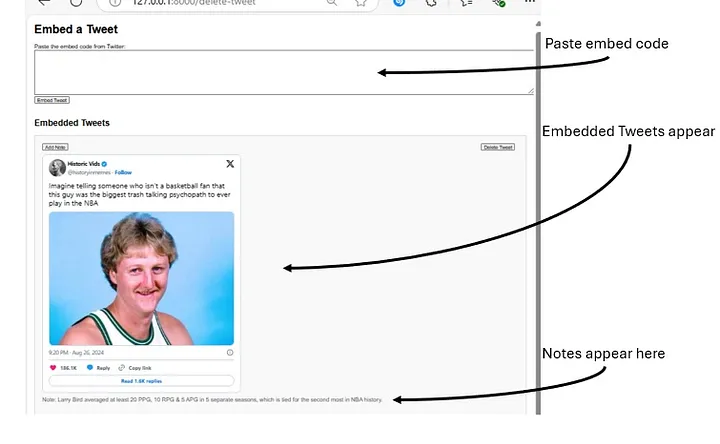
Task: Click the Larry Bird photo in the tweet
Action: [141, 278]
